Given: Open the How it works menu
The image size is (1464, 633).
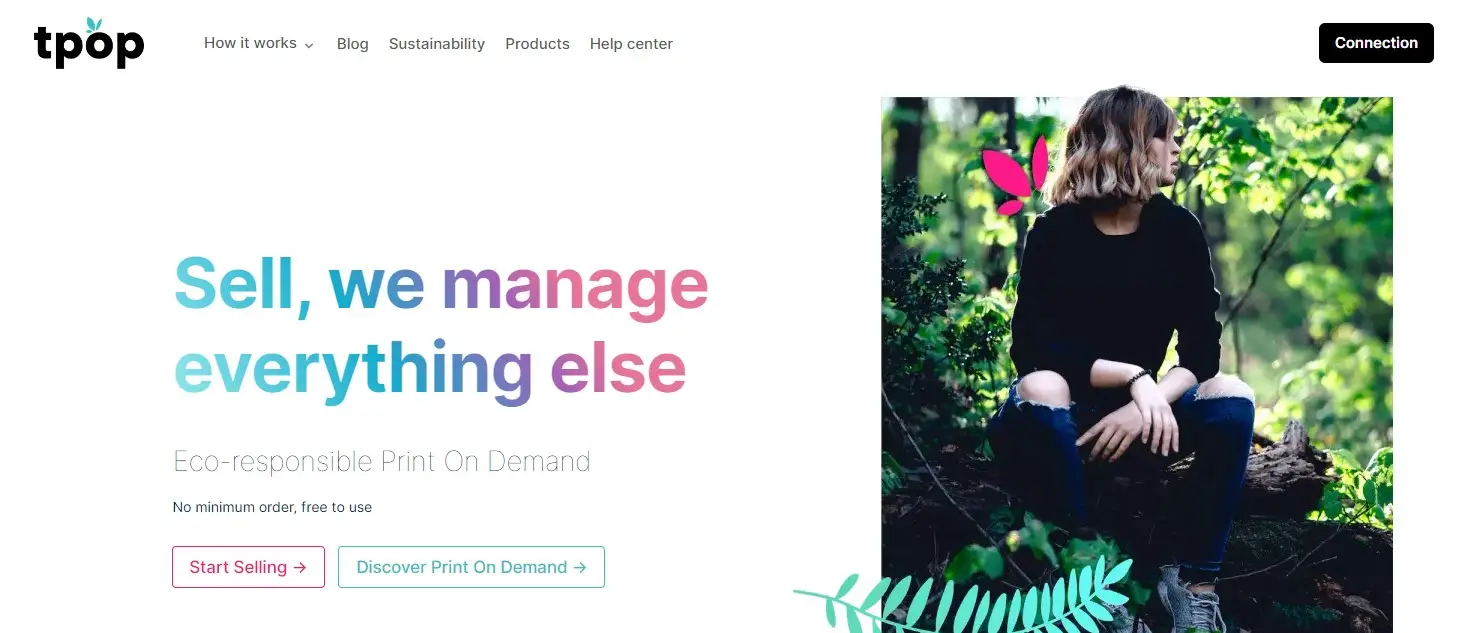Looking at the screenshot, I should pyautogui.click(x=259, y=43).
